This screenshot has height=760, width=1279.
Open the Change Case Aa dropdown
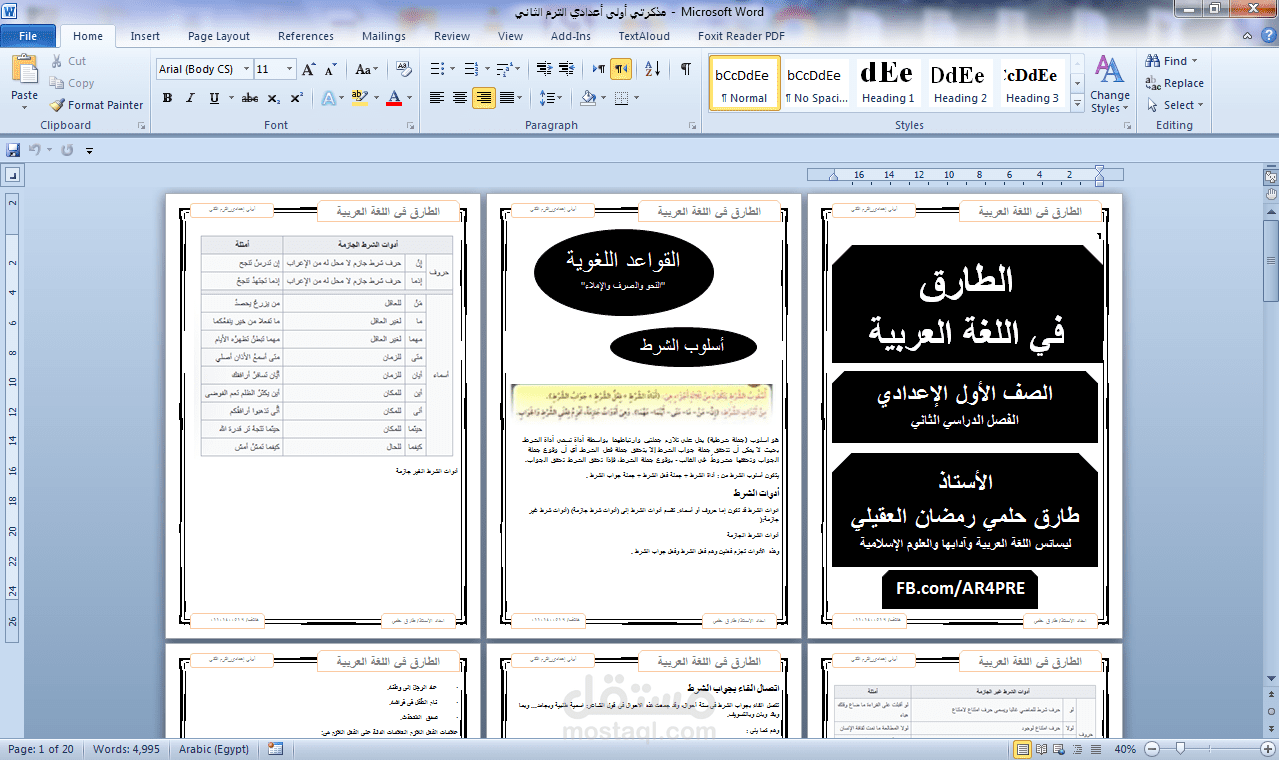pos(366,69)
